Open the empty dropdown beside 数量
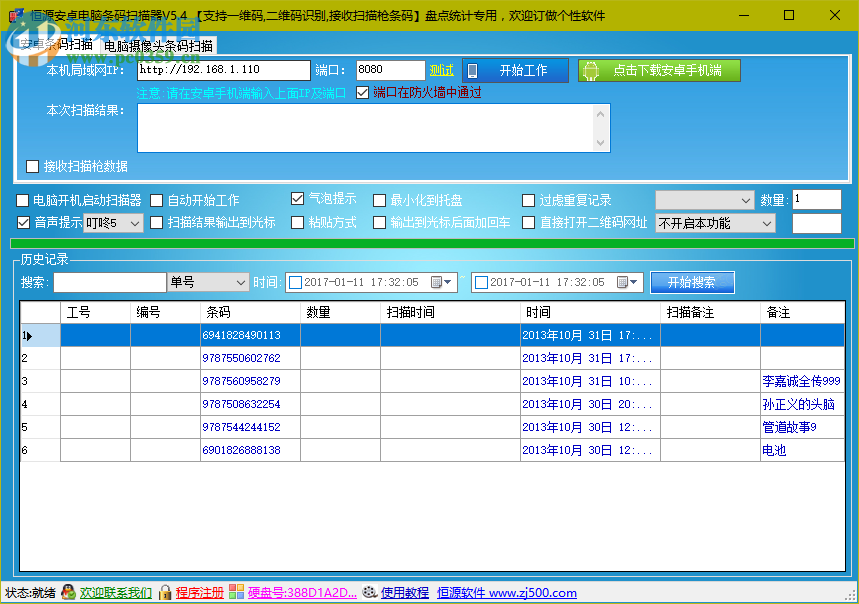859x604 pixels. 705,200
